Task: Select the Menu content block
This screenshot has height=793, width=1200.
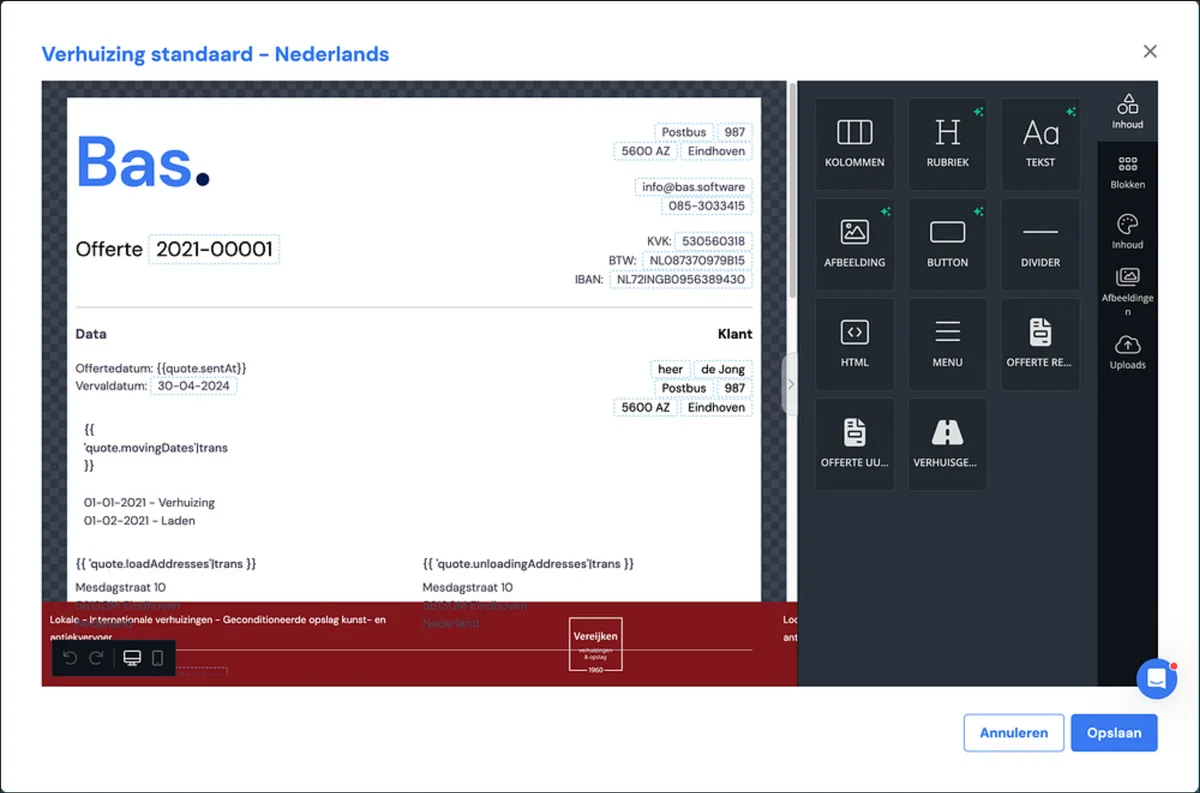Action: tap(947, 344)
